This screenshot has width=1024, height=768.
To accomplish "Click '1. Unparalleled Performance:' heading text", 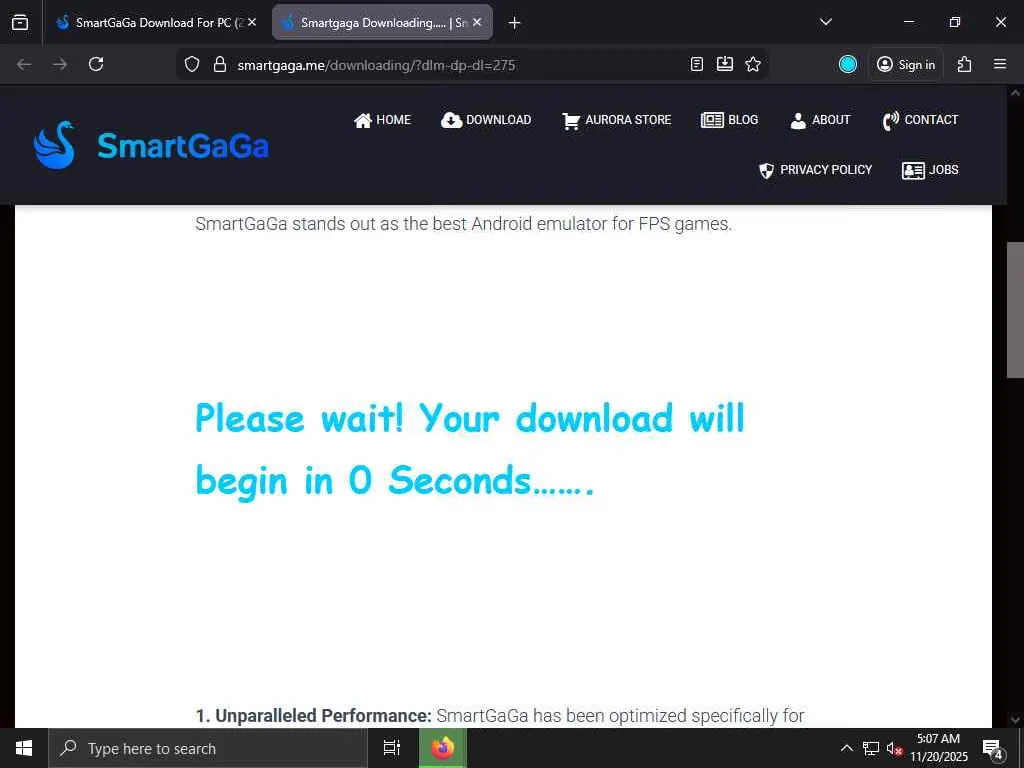I will click(313, 716).
